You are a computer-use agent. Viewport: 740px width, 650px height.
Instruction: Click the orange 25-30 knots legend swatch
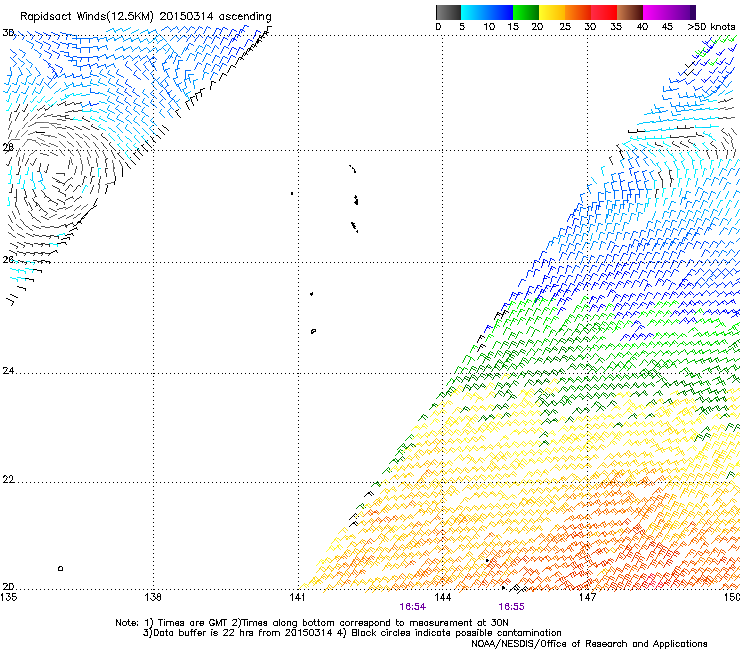click(x=578, y=12)
